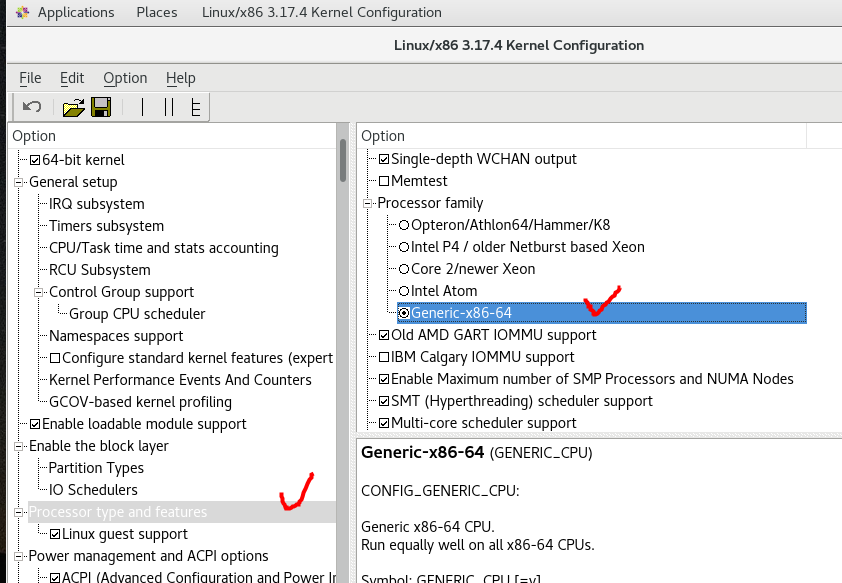Select Intel P4 / older Netburst radio button
The image size is (842, 583).
404,247
